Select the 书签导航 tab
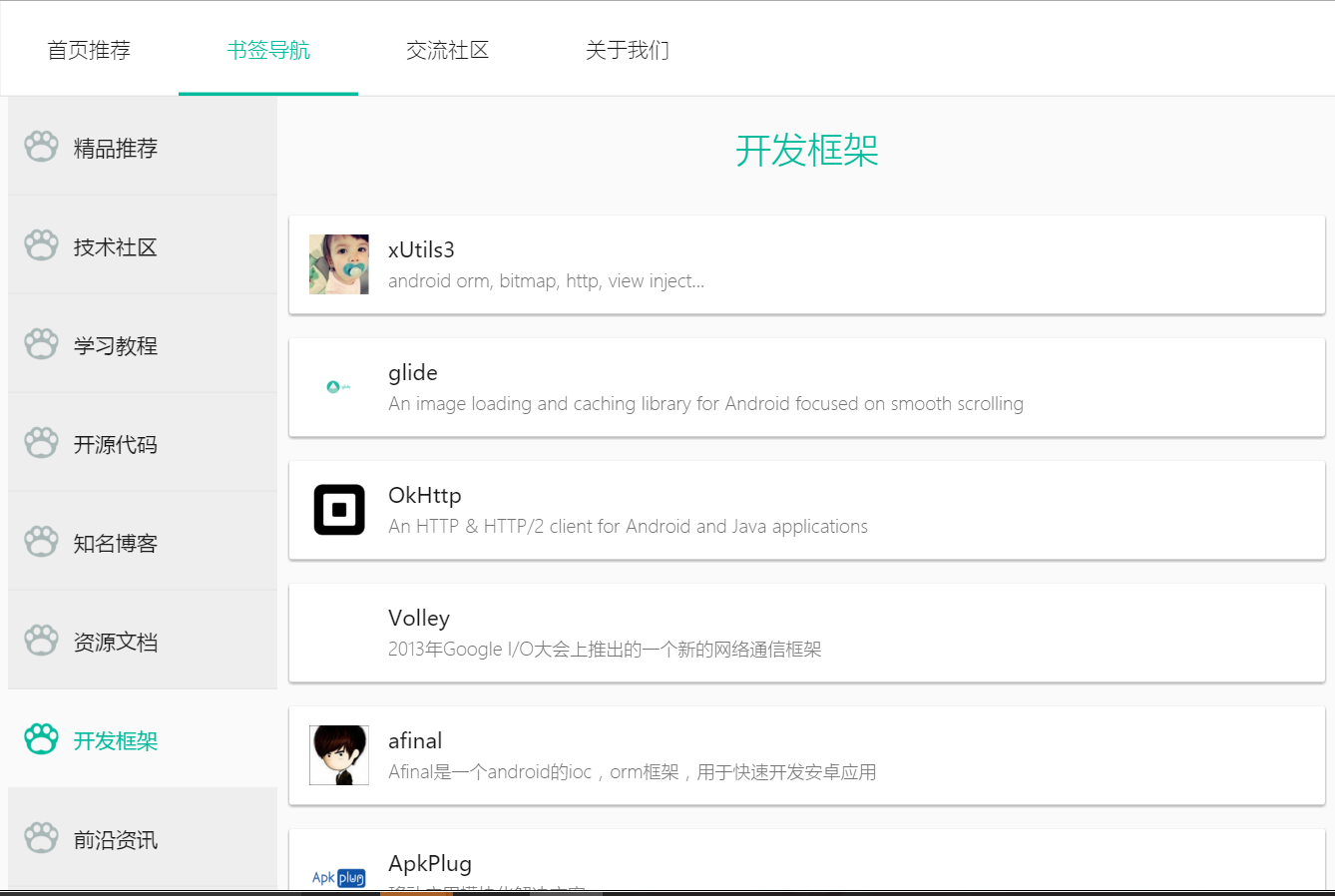 (268, 50)
